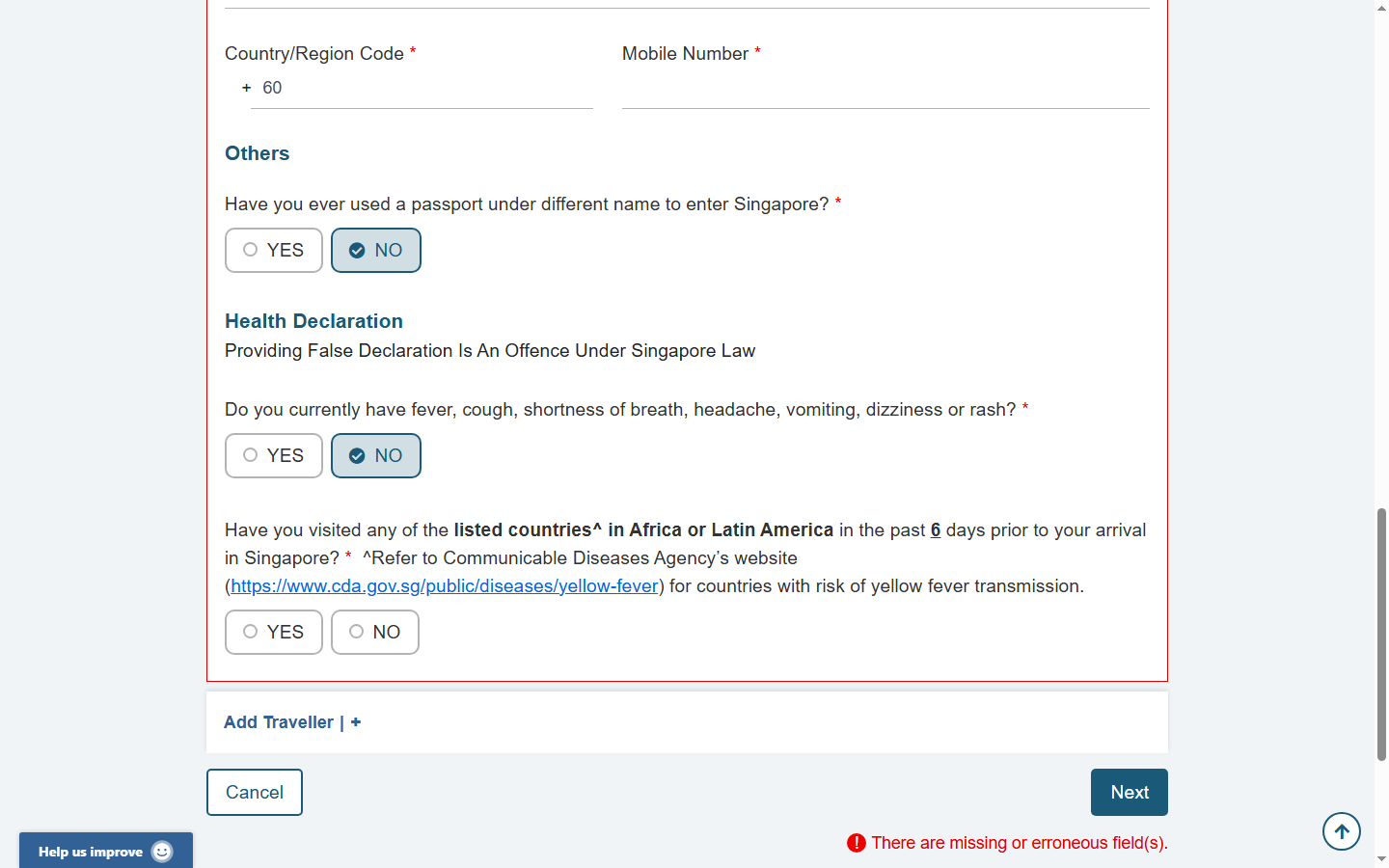This screenshot has width=1389, height=868.
Task: Click the scrollbar up arrow
Action: pyautogui.click(x=1381, y=8)
